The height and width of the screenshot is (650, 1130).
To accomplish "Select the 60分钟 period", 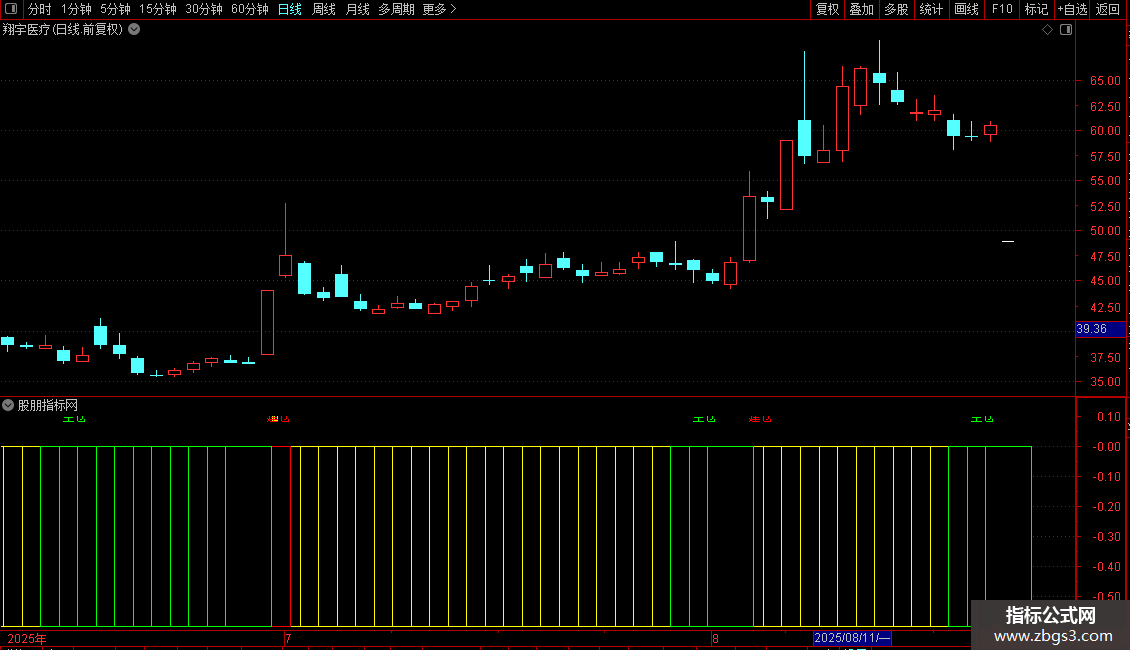I will pyautogui.click(x=249, y=9).
